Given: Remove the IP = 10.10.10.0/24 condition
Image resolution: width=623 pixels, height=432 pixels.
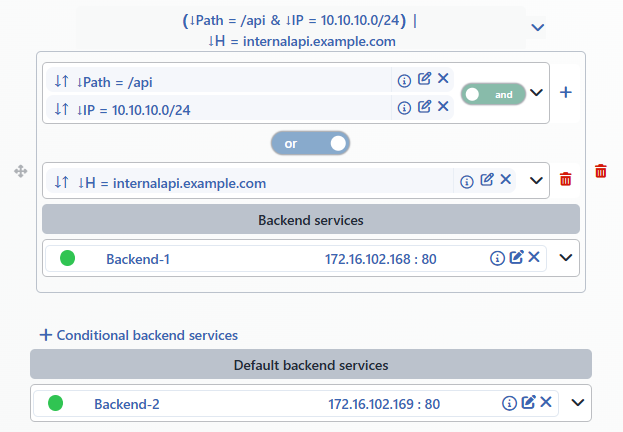Looking at the screenshot, I should 443,106.
